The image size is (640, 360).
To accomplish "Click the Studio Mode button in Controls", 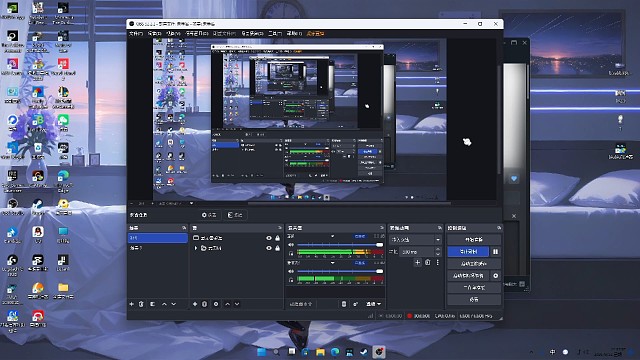I will click(x=474, y=288).
